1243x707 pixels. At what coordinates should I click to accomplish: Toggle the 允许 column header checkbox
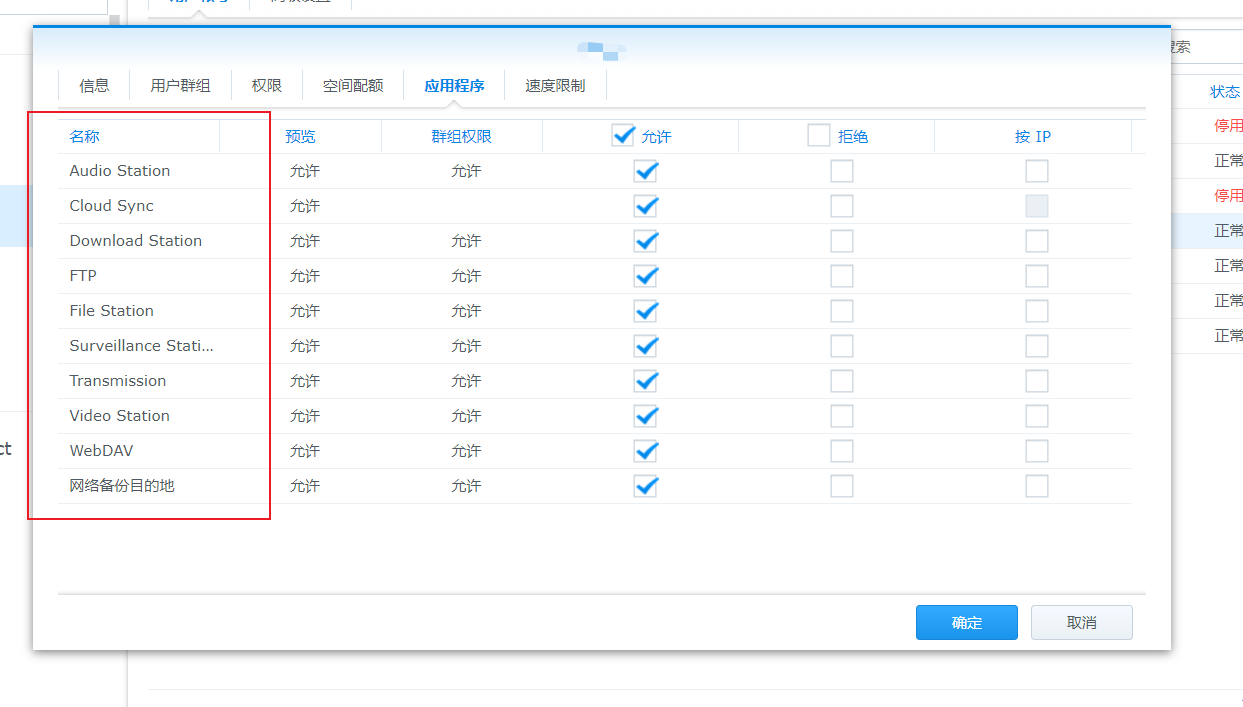tap(623, 135)
